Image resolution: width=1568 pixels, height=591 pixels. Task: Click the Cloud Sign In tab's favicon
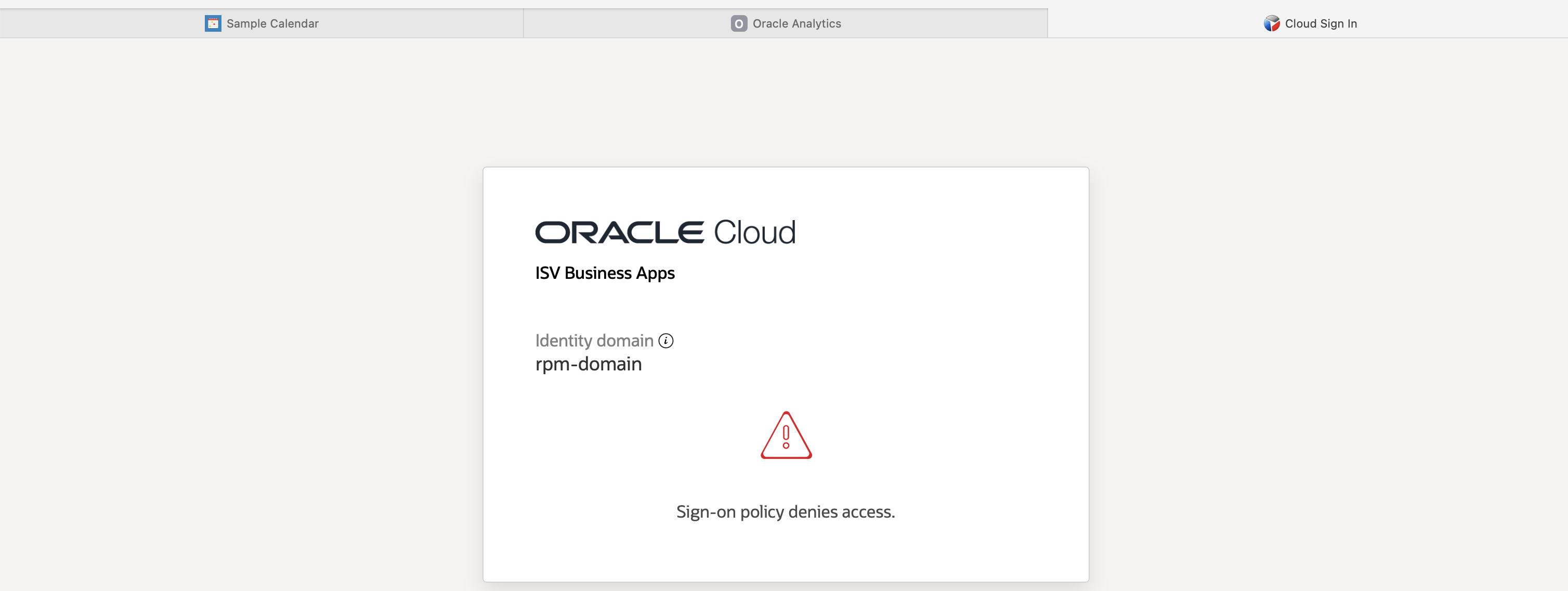[x=1271, y=24]
